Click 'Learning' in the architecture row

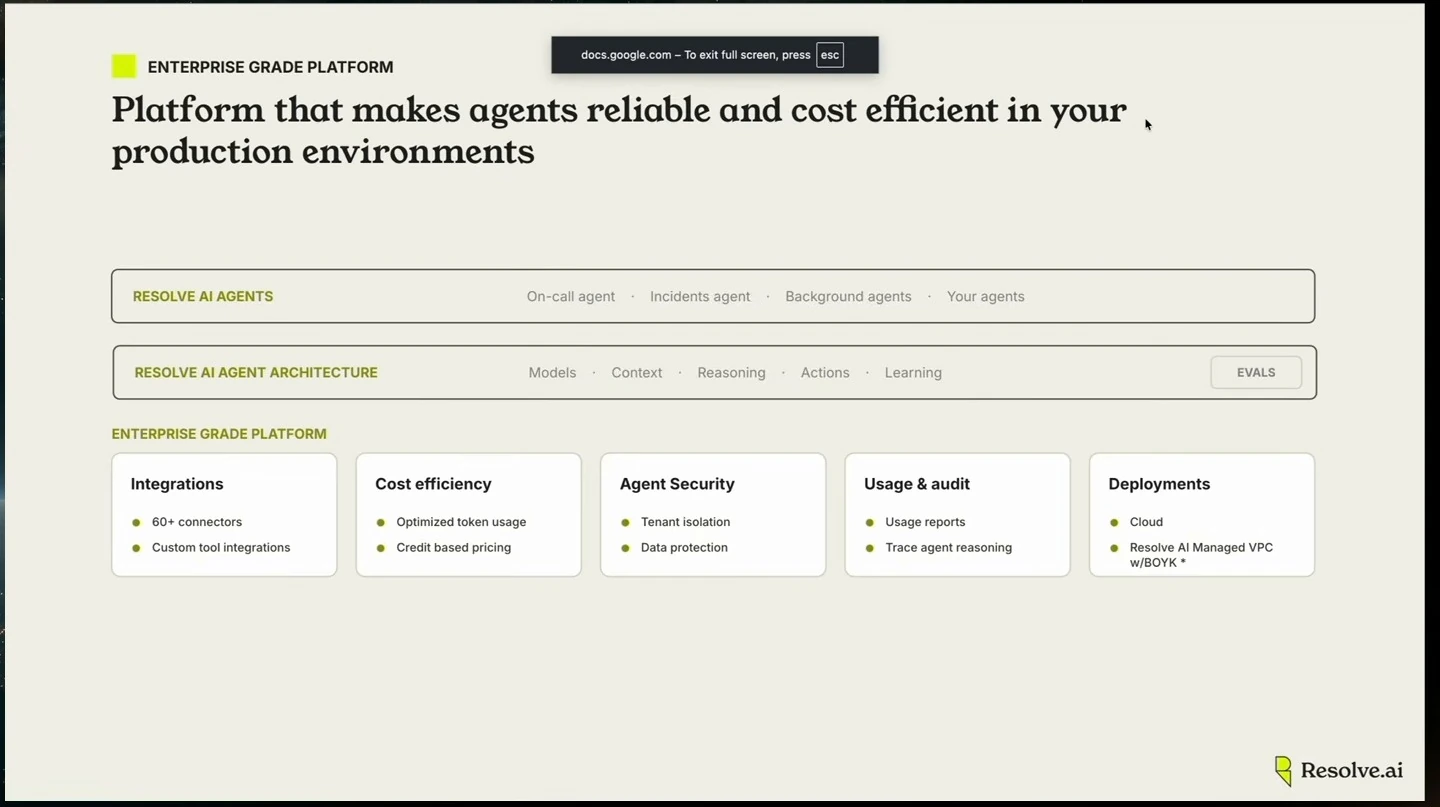[913, 372]
